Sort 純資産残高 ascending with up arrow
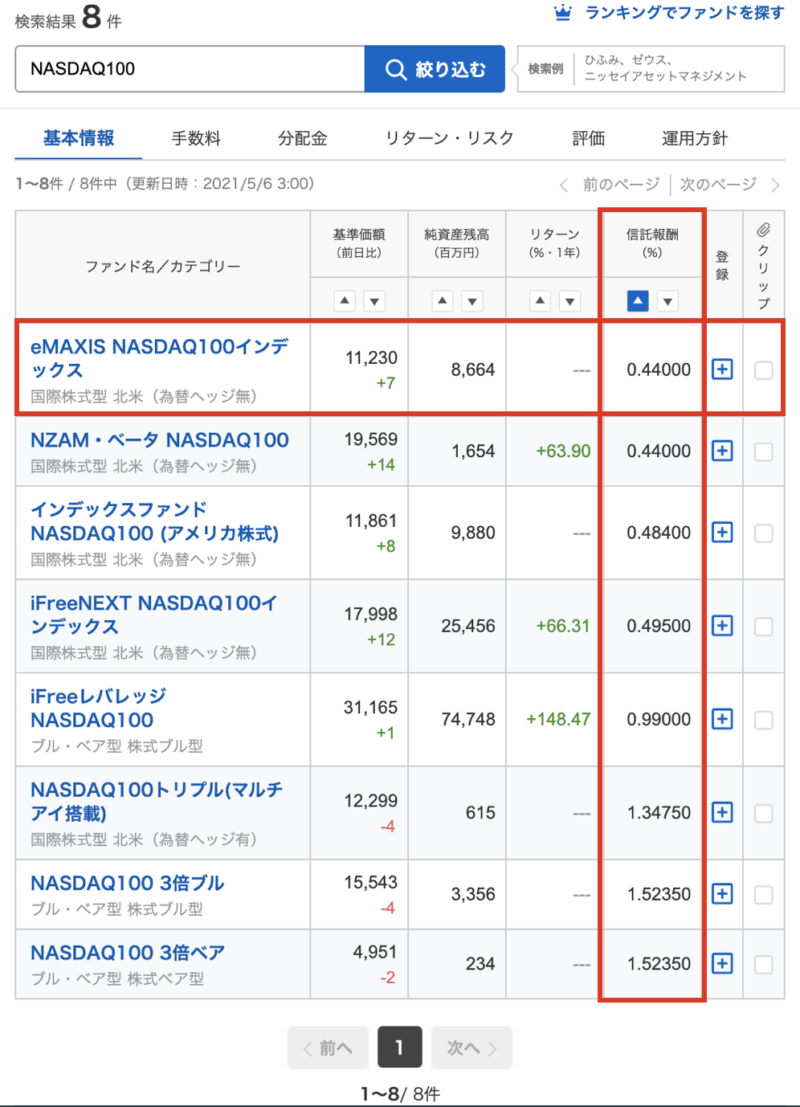 point(442,301)
